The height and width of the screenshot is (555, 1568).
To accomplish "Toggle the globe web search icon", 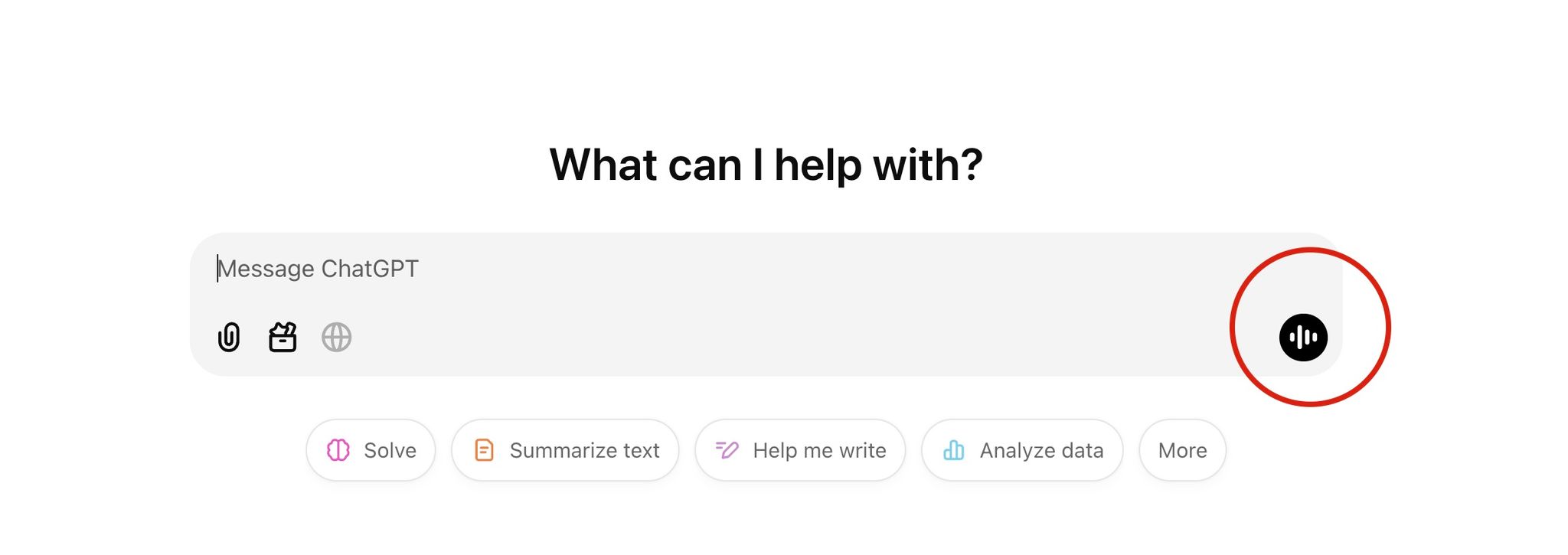I will [336, 337].
